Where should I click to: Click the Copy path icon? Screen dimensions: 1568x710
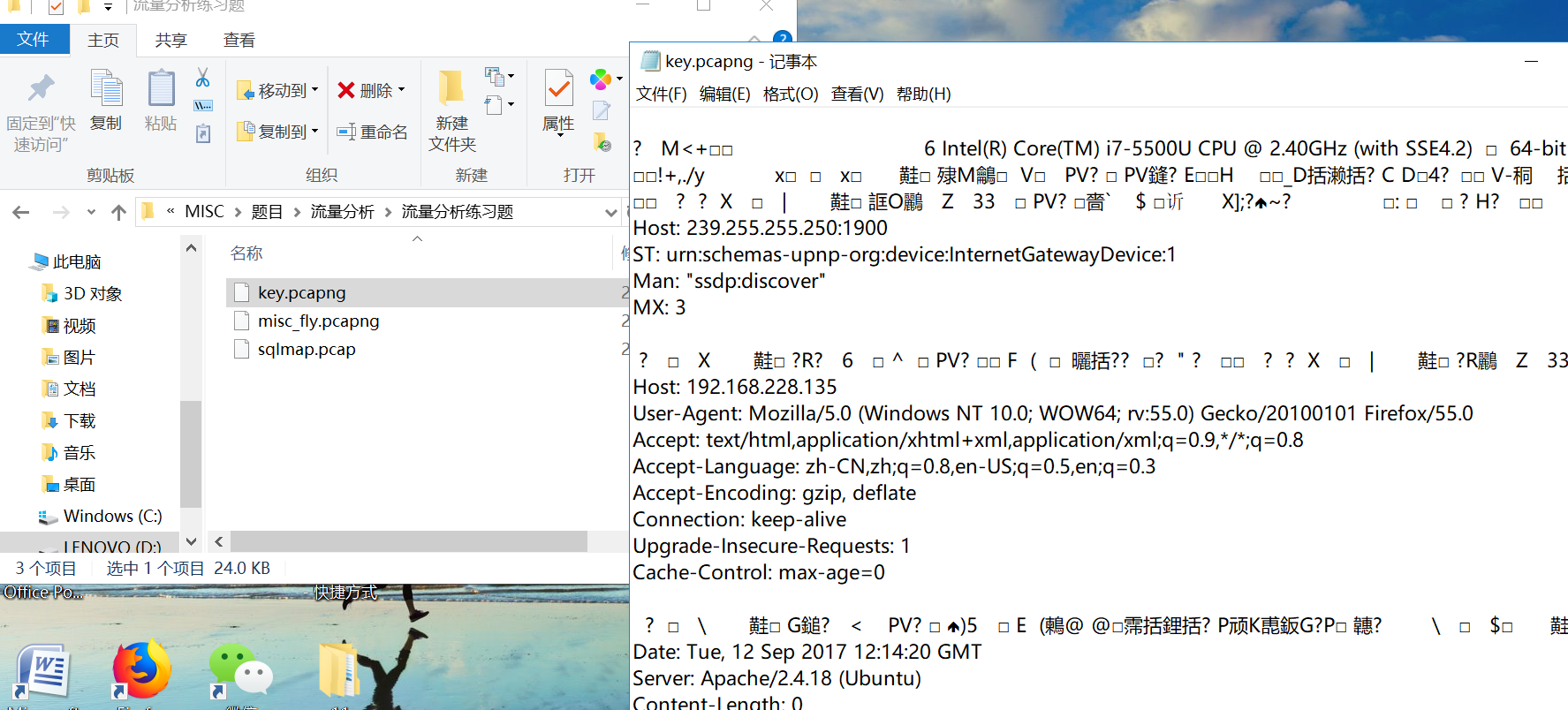[x=203, y=106]
